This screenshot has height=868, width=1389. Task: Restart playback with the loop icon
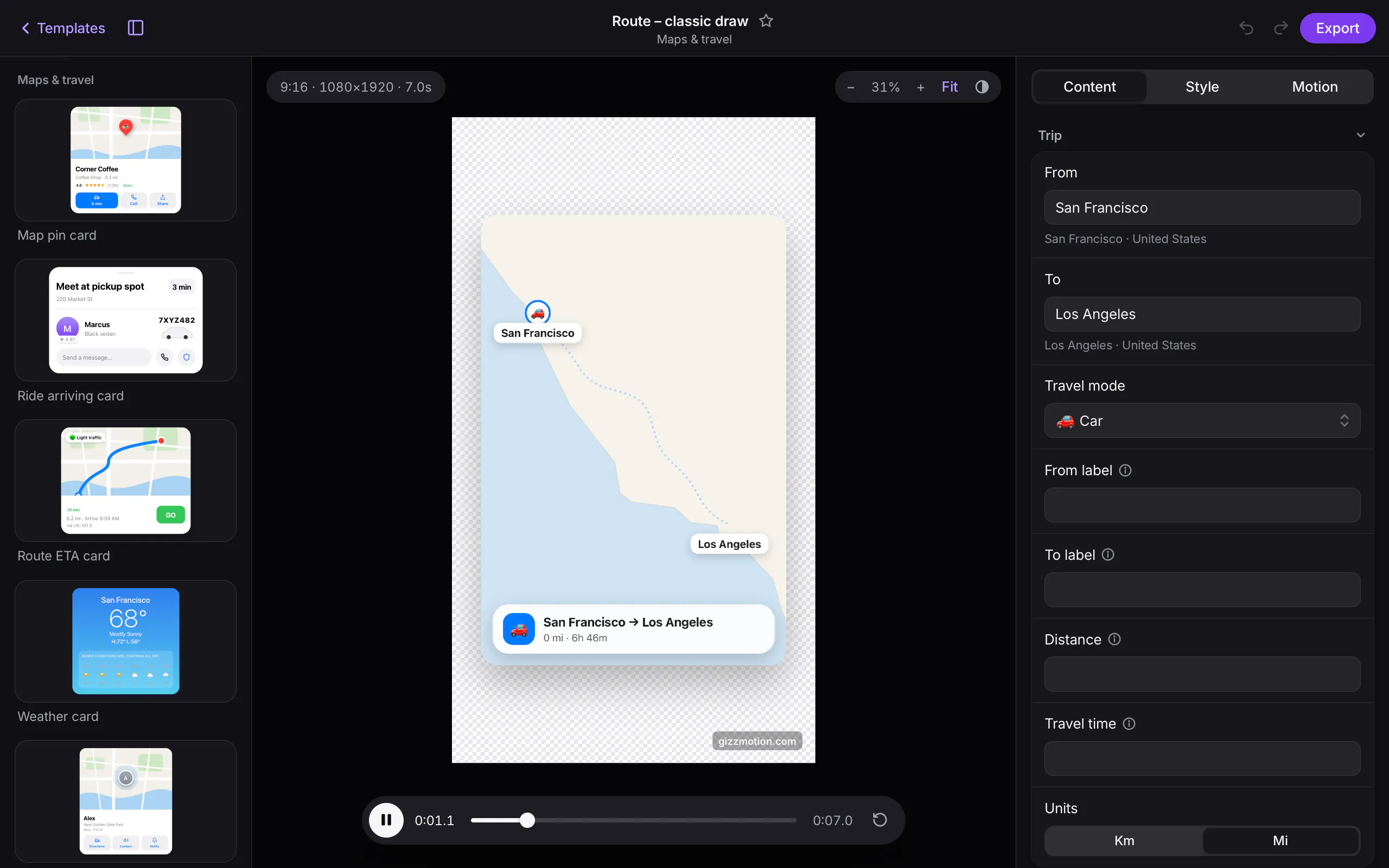click(x=880, y=820)
